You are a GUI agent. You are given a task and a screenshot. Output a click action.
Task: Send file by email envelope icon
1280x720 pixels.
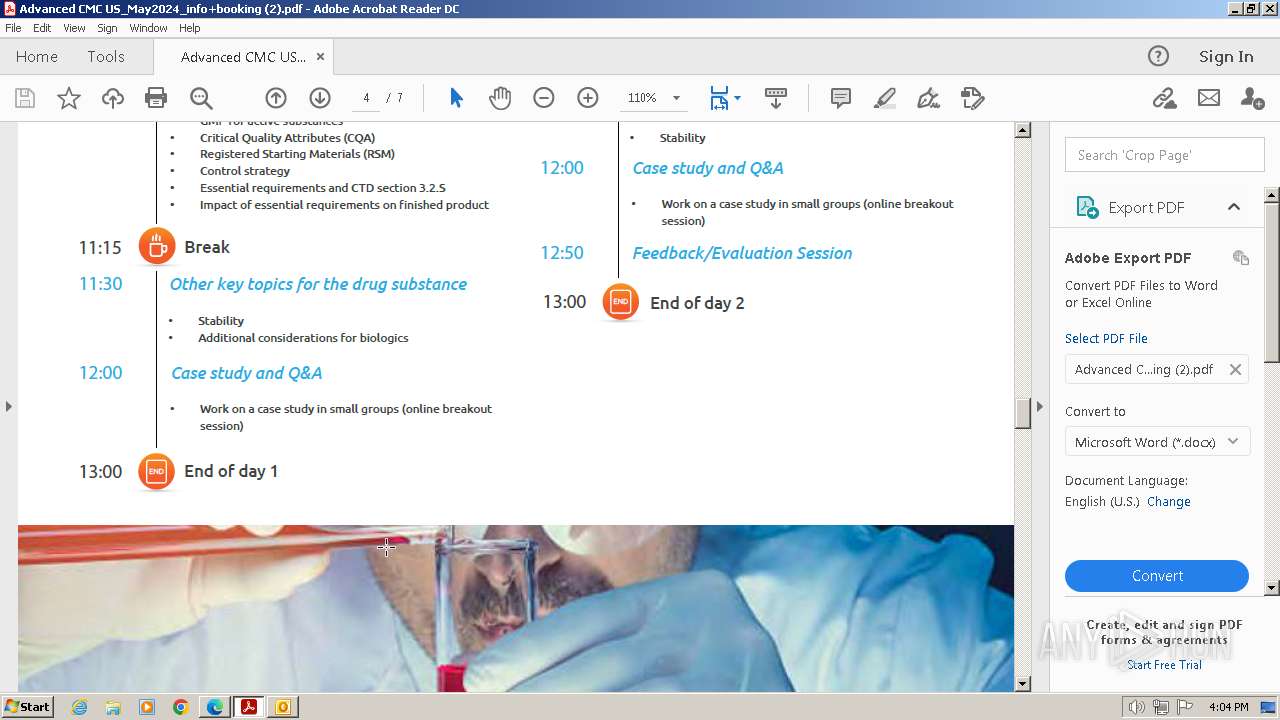tap(1209, 98)
